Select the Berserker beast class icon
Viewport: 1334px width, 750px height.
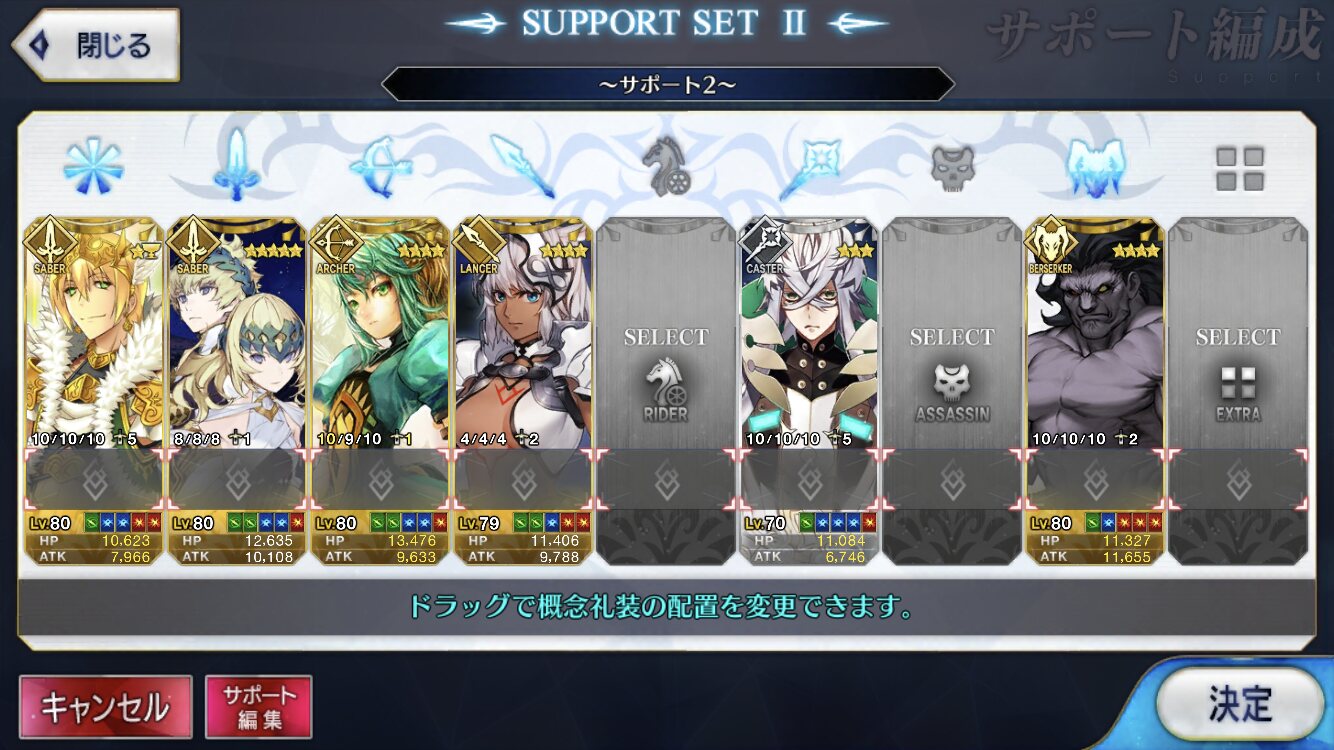click(x=1095, y=166)
